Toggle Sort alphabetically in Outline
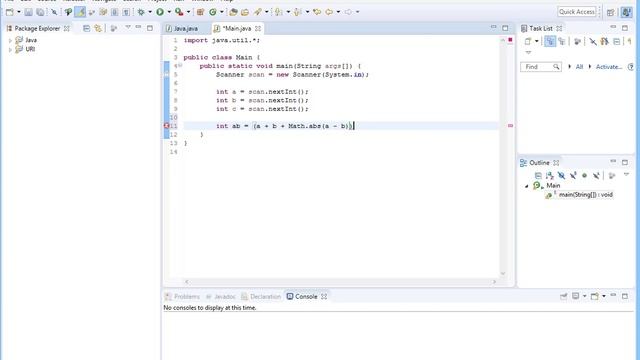Viewport: 640px width, 360px height. 550,176
